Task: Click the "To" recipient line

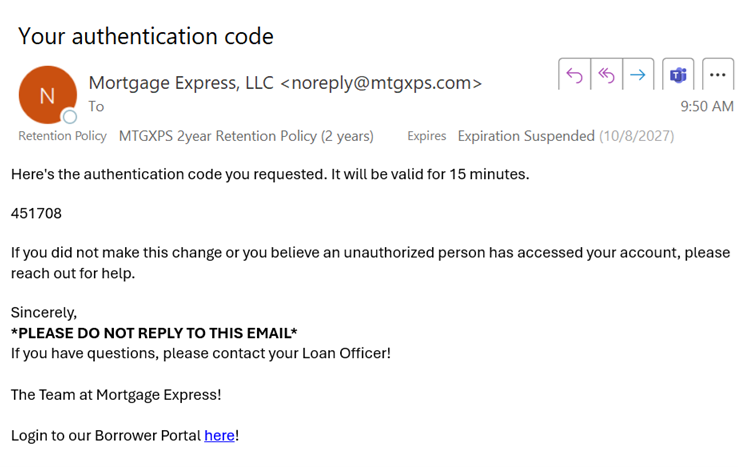Action: [x=96, y=106]
